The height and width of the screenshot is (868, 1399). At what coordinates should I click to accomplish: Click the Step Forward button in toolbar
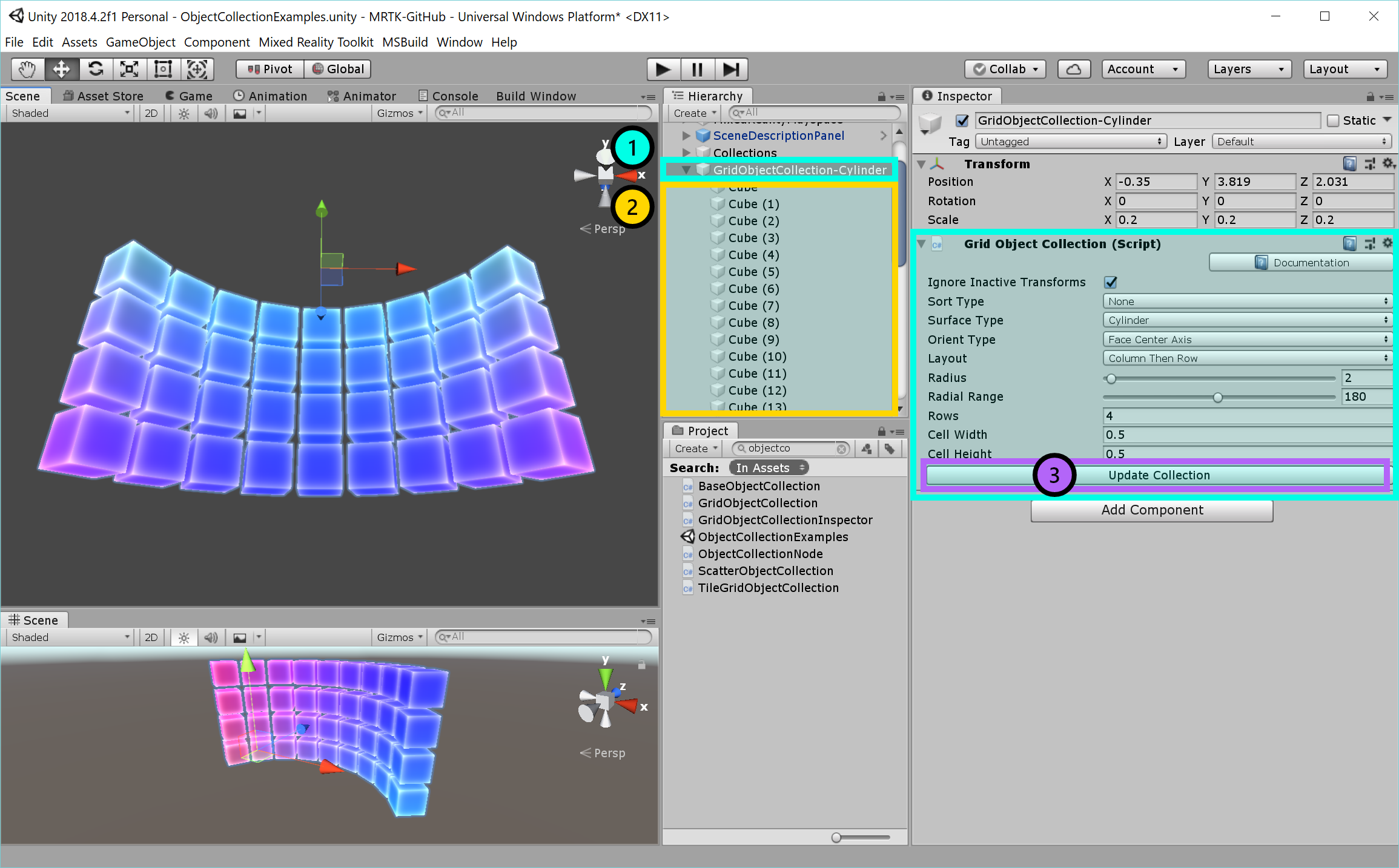[x=731, y=68]
